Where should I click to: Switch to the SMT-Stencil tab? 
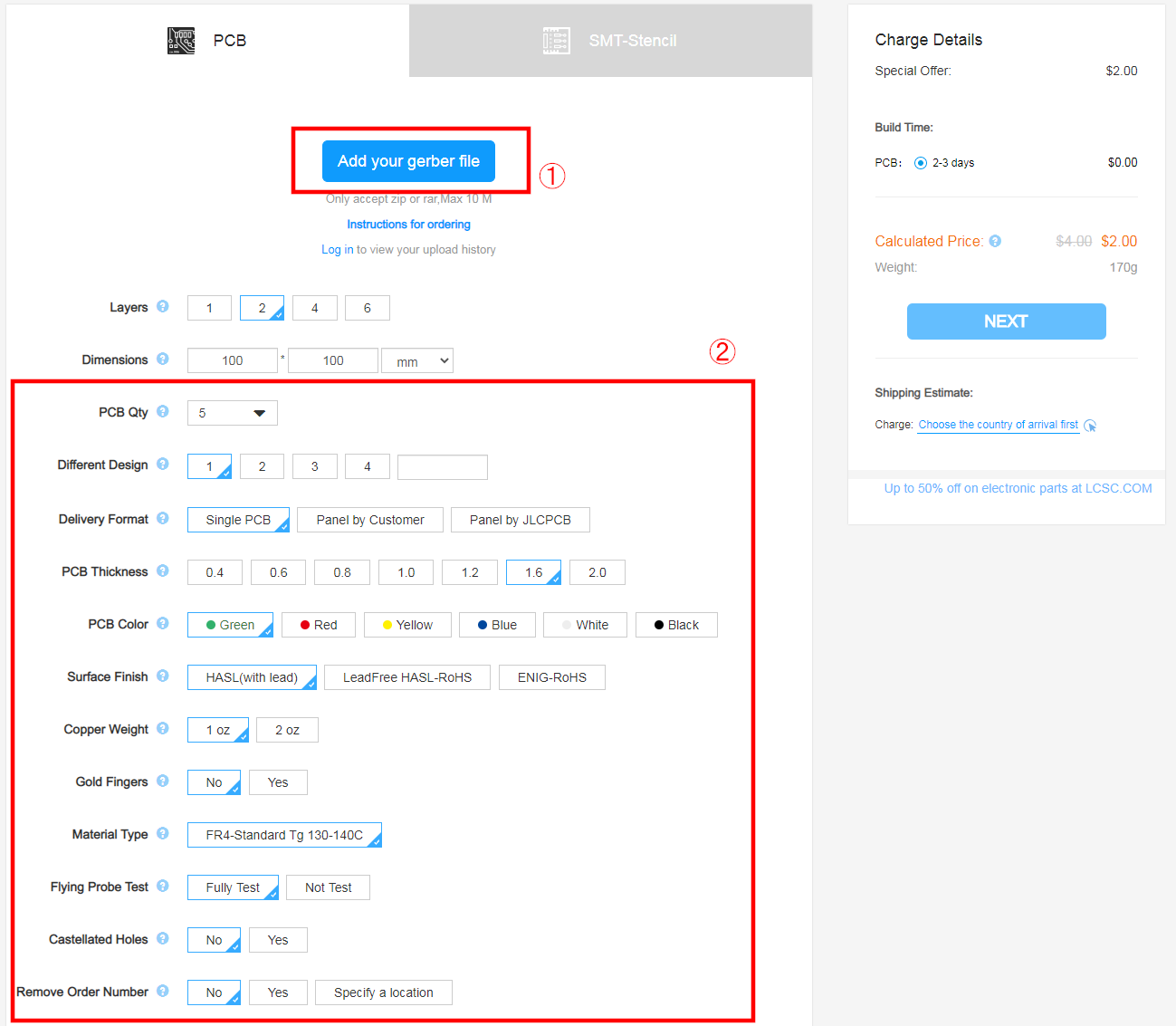[611, 41]
